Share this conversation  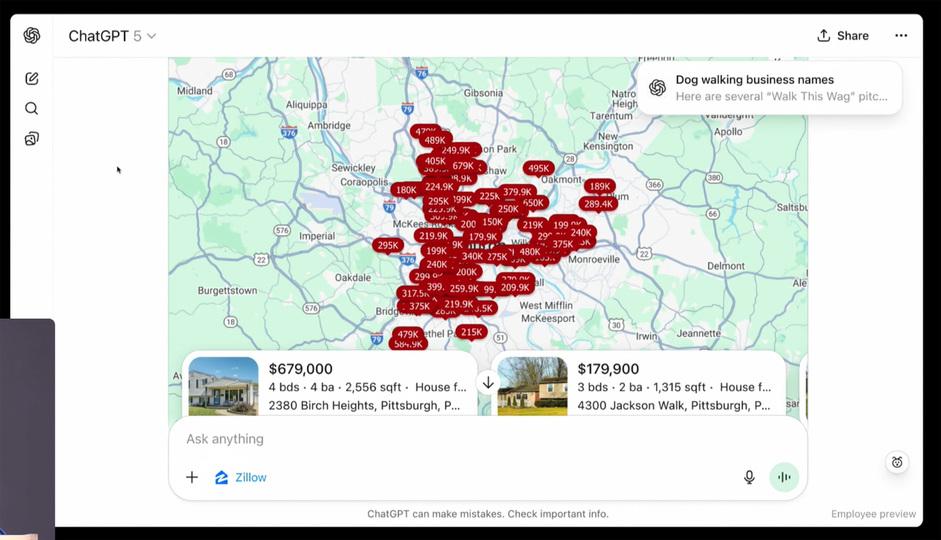tap(843, 36)
